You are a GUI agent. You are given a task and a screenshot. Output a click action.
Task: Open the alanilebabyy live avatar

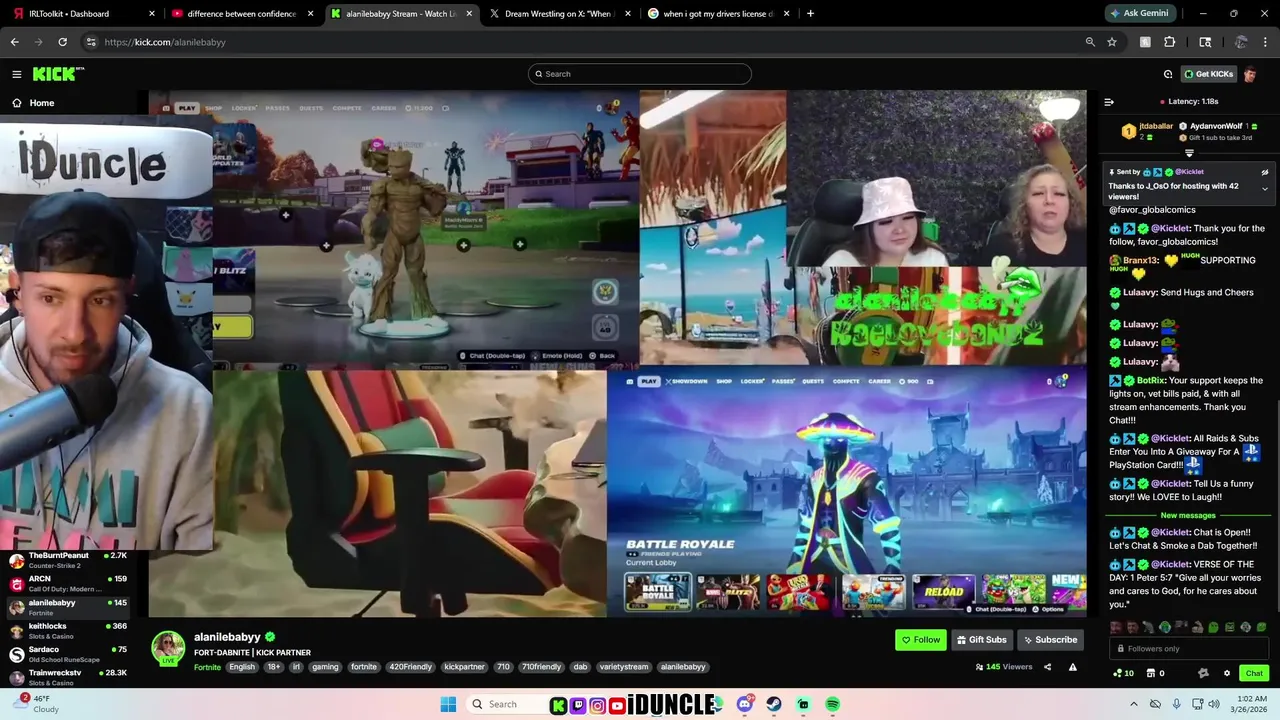(x=168, y=648)
